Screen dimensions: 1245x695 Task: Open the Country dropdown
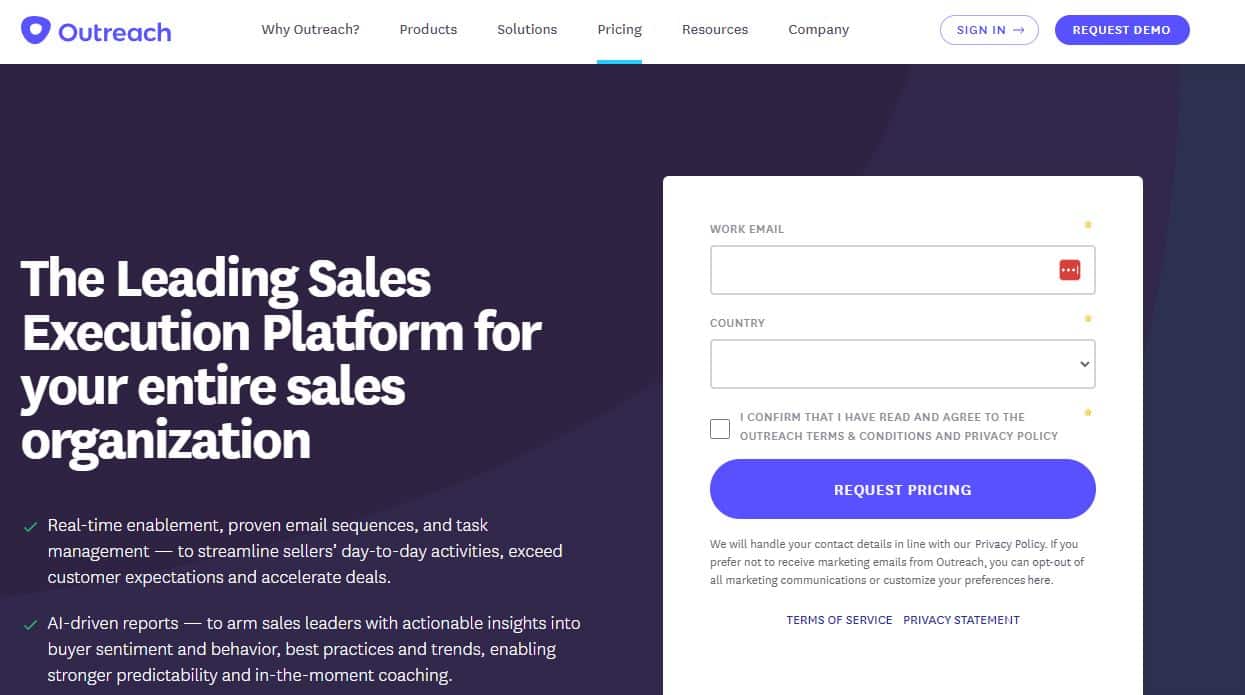point(902,364)
